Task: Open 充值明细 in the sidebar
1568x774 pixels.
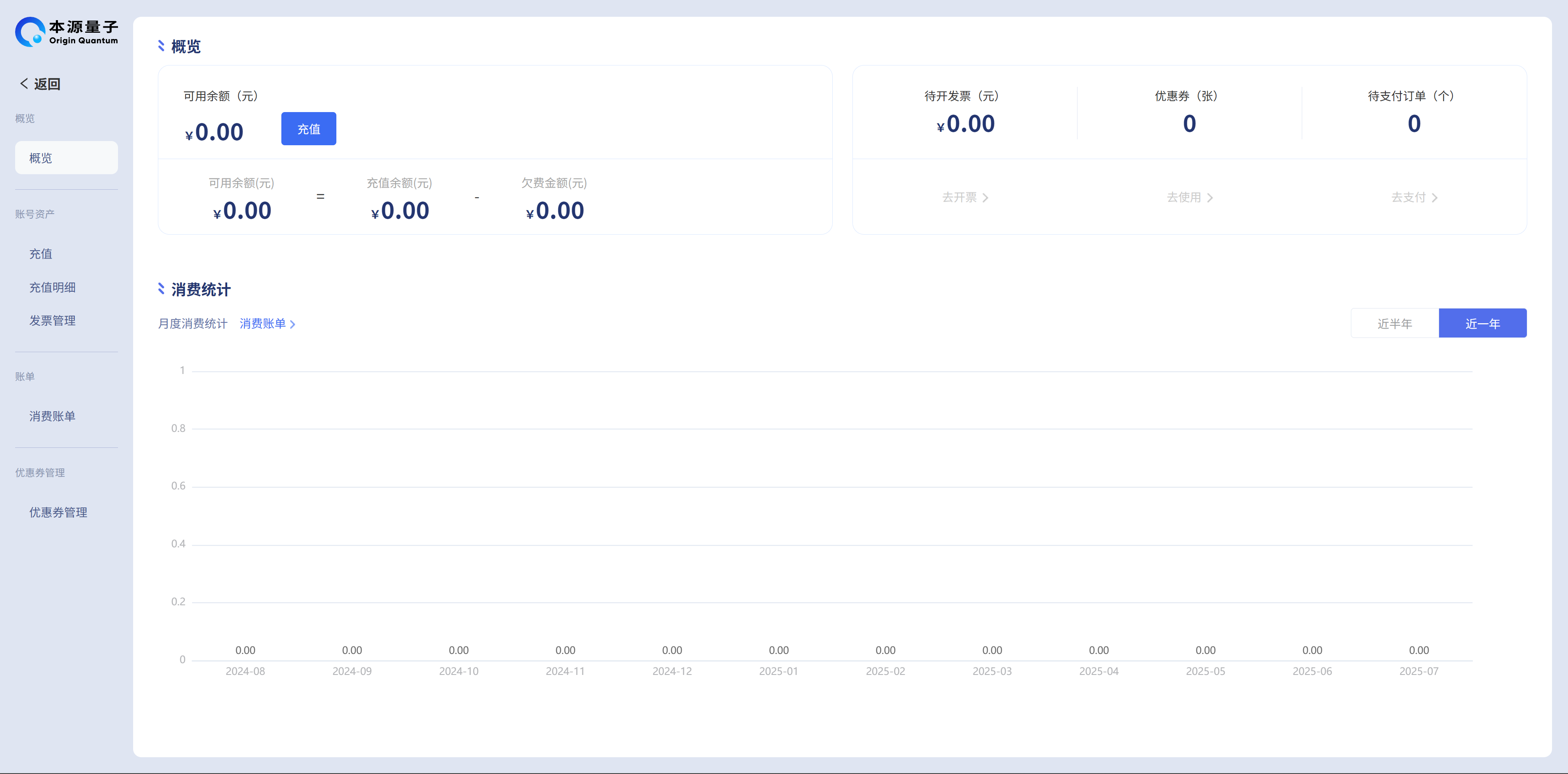Action: click(x=52, y=287)
